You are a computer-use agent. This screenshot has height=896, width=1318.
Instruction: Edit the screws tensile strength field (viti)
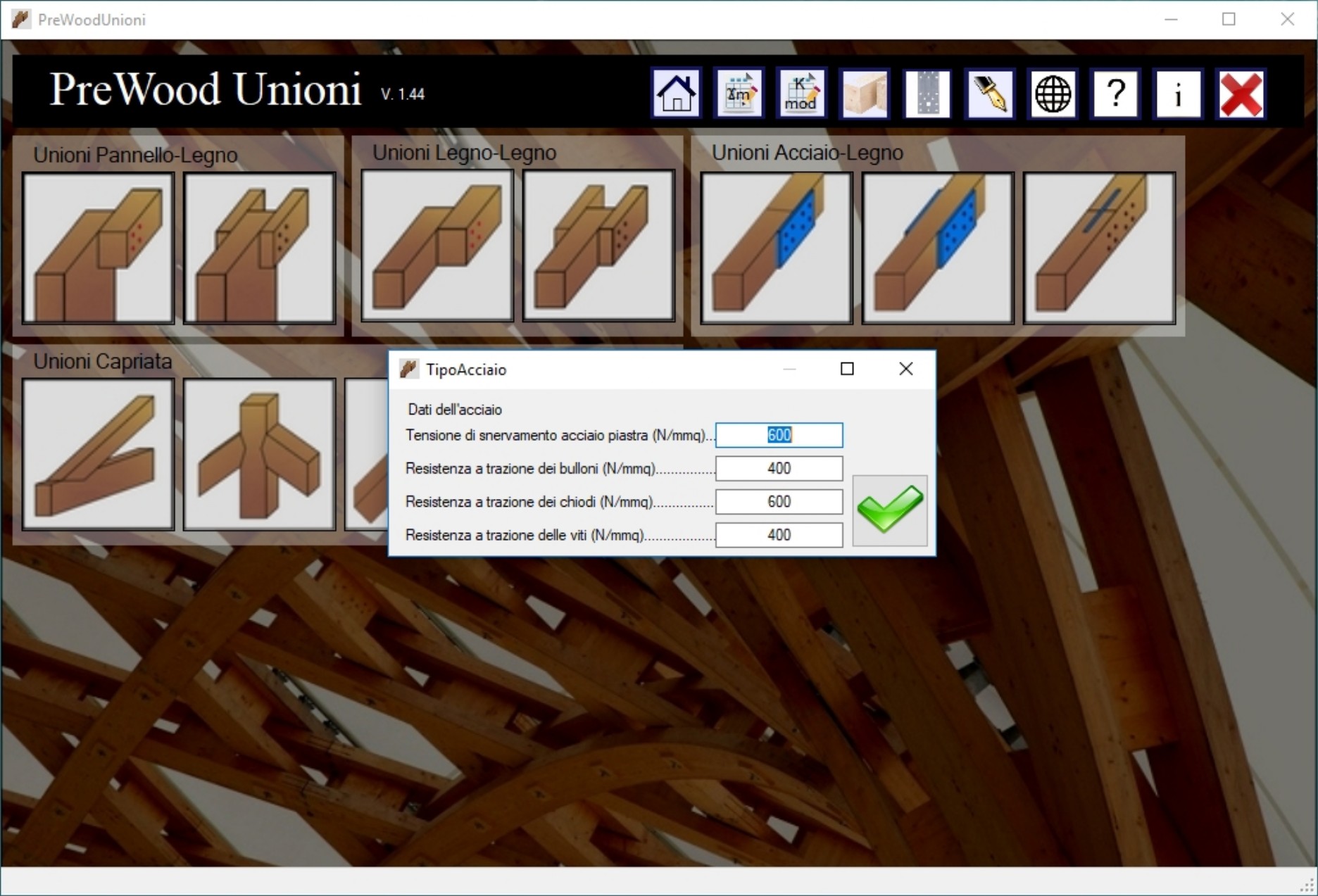[x=779, y=535]
